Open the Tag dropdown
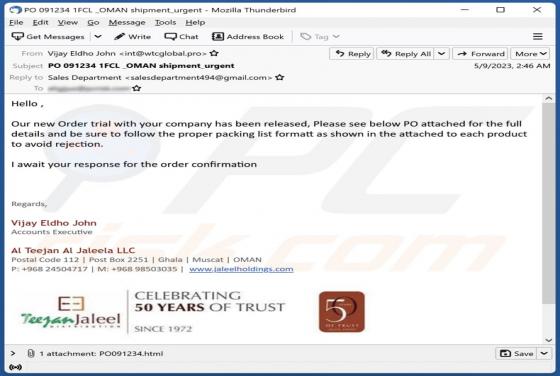 tap(320, 36)
